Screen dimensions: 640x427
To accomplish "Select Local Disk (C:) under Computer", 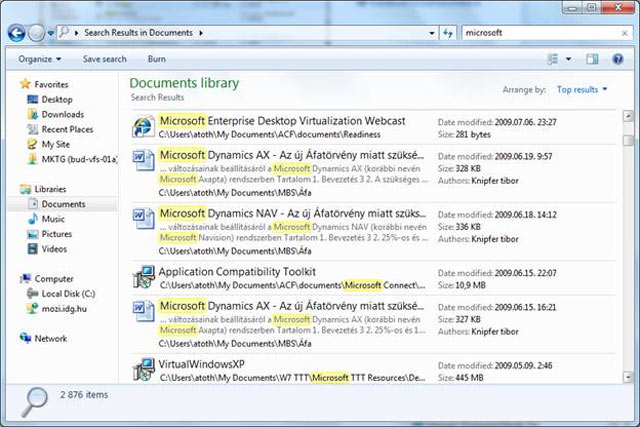I will 67,294.
